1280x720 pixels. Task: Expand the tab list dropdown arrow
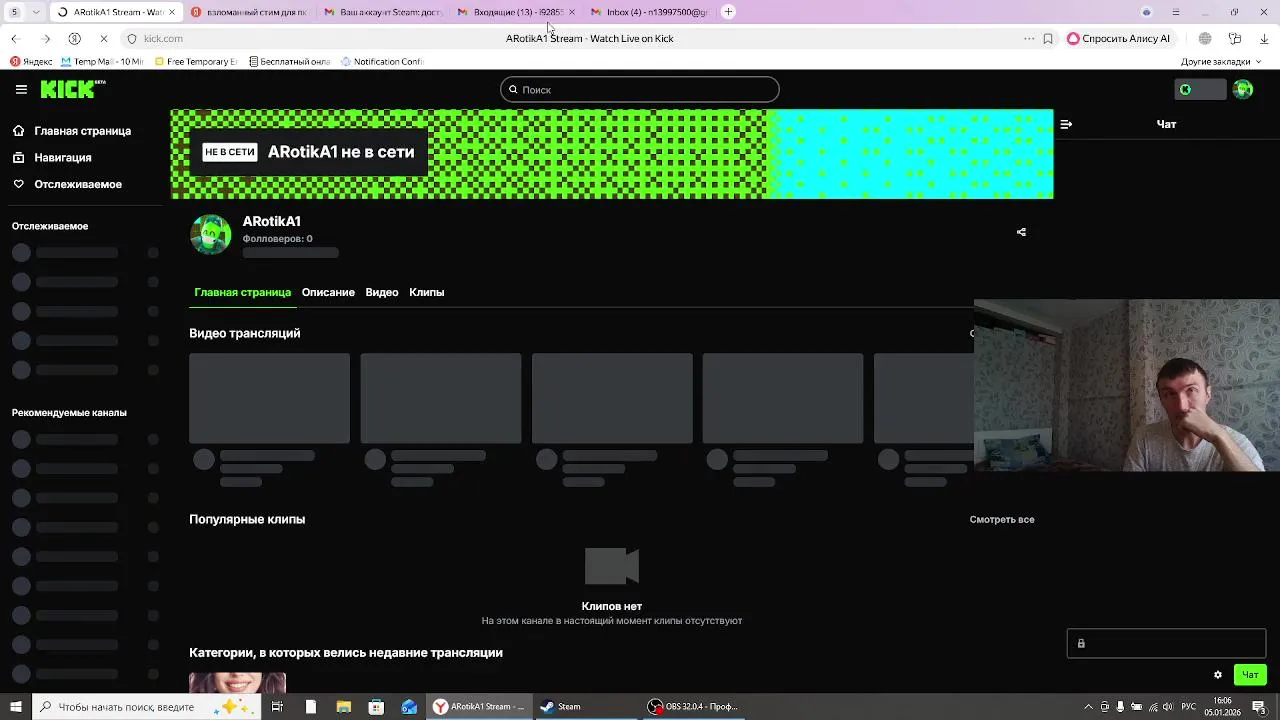coord(37,12)
